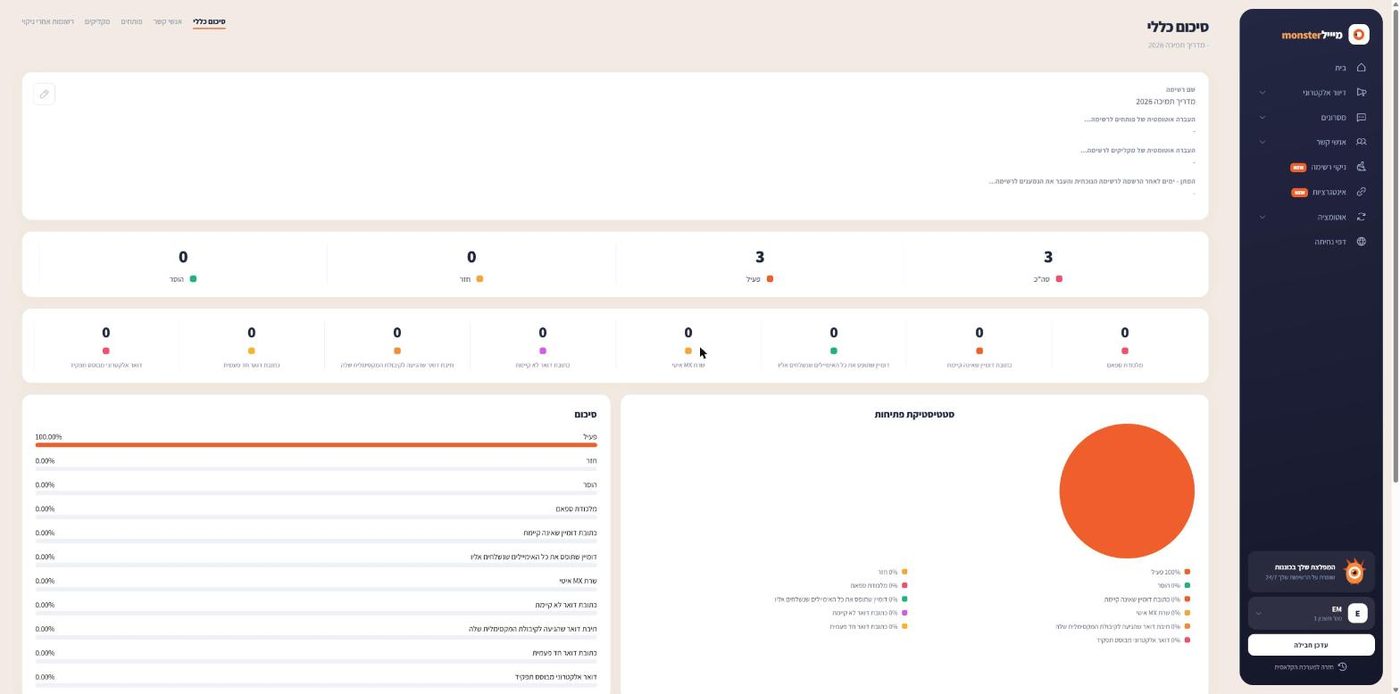Click the yellow swatch next to חזר count
The image size is (1400, 694).
click(480, 279)
